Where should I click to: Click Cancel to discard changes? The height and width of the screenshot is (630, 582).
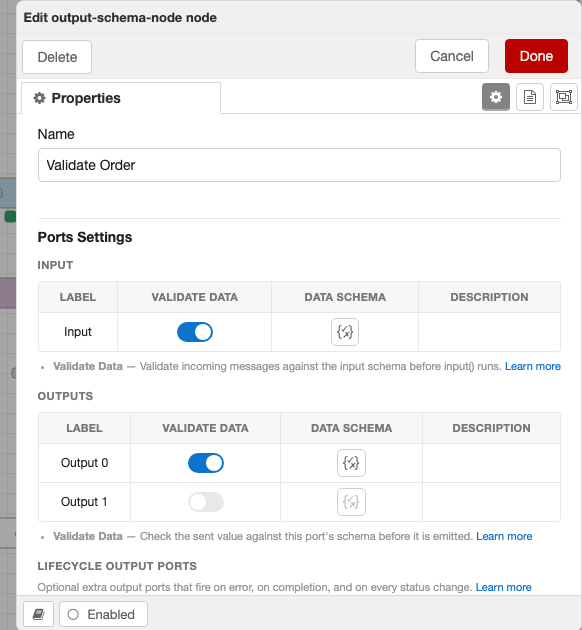(x=452, y=56)
